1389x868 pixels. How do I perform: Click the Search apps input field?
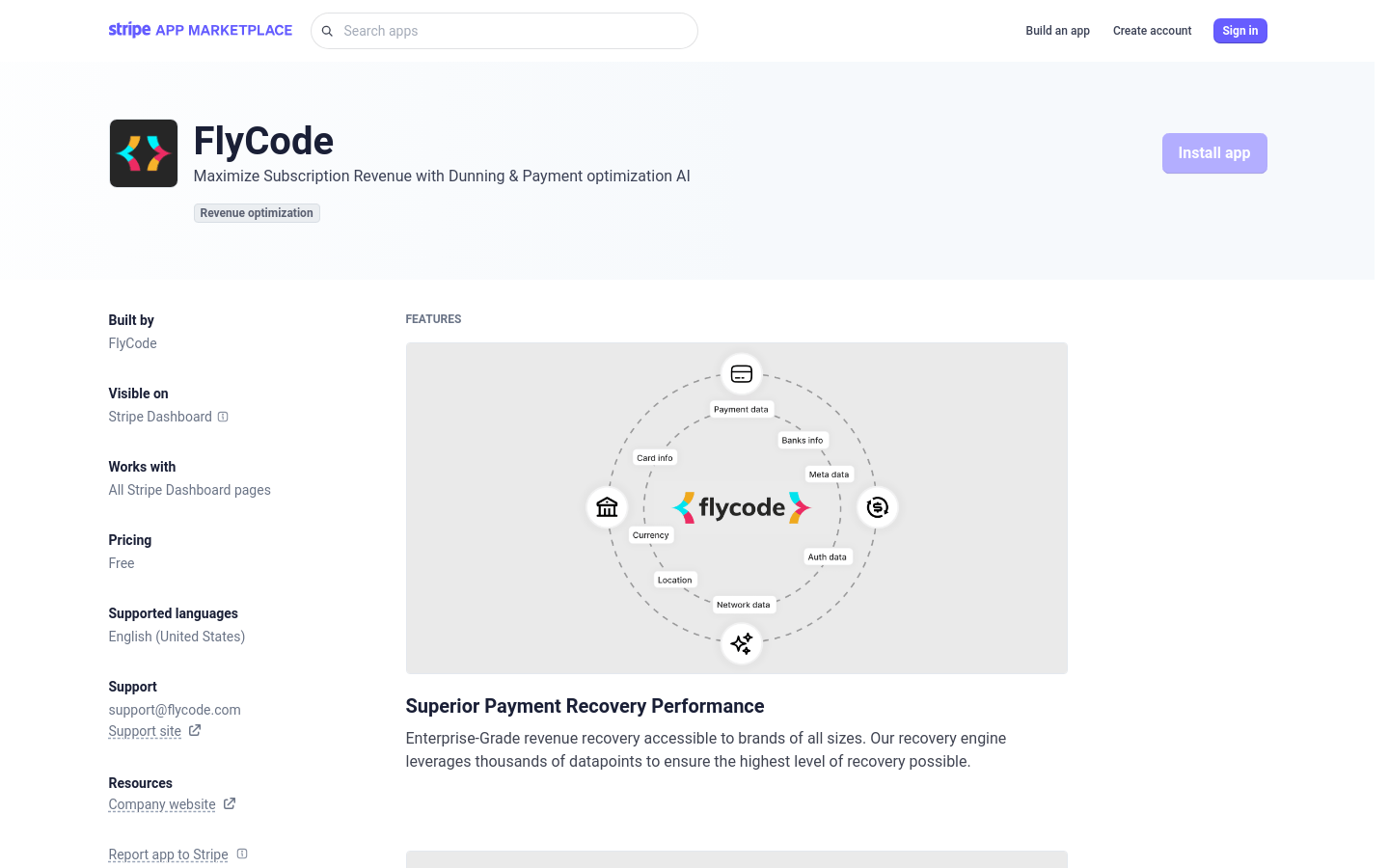[504, 31]
